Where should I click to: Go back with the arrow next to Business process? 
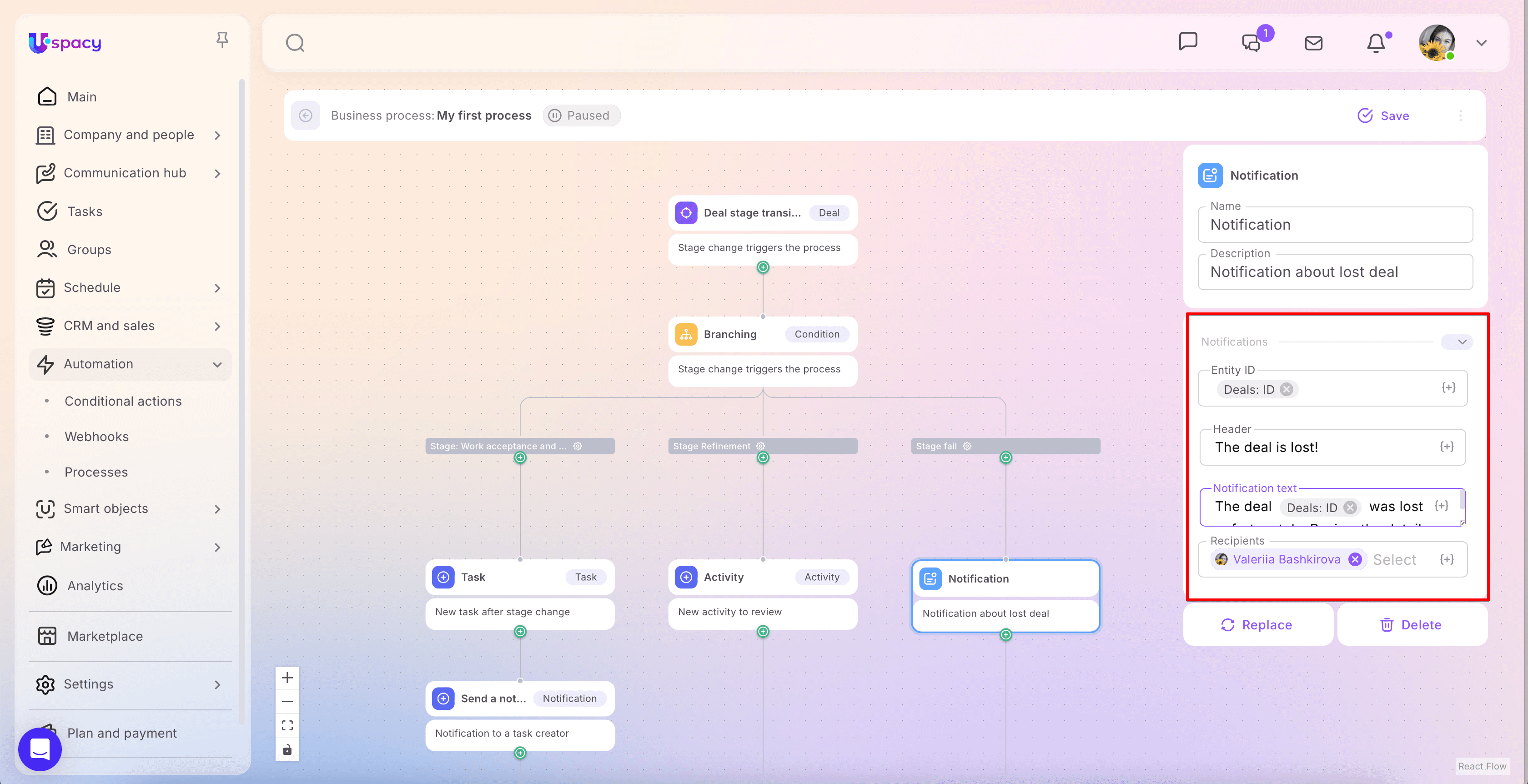pos(306,115)
